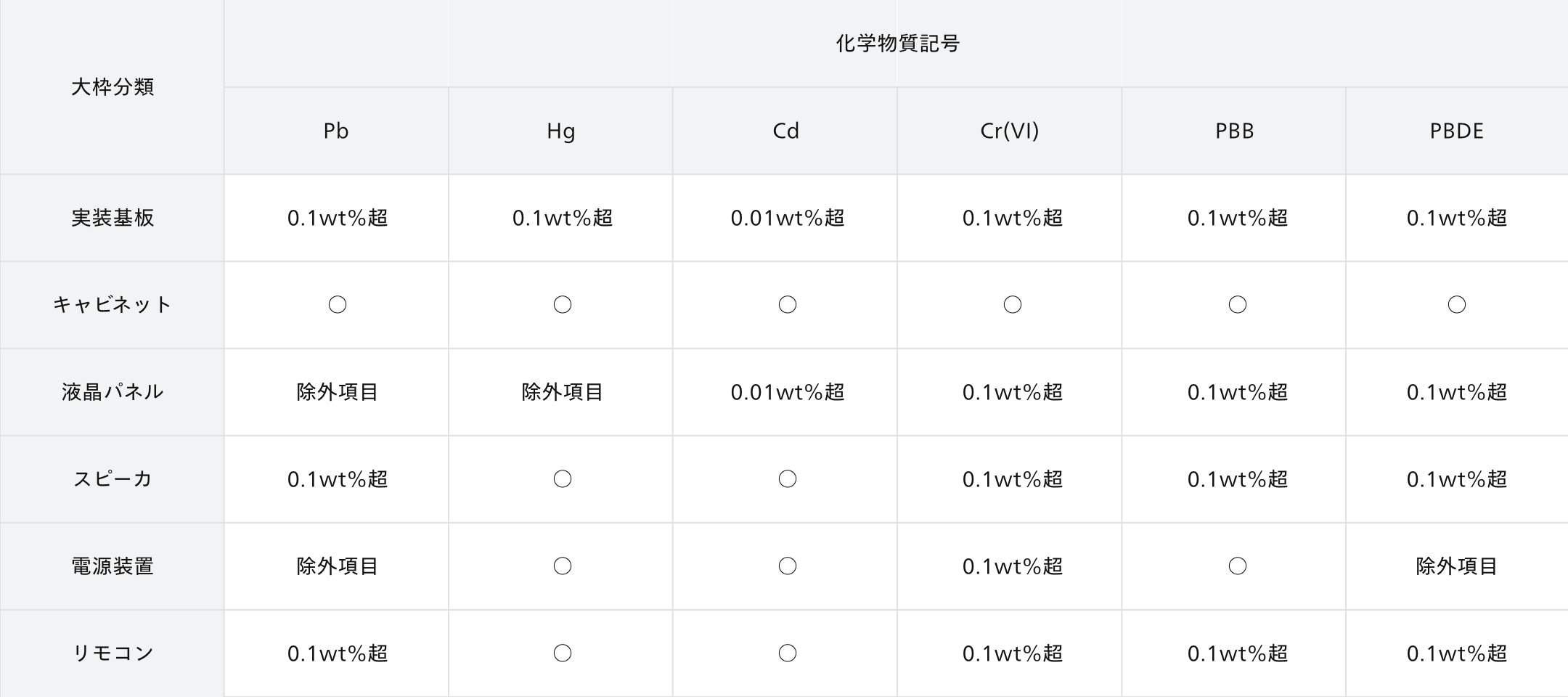This screenshot has height=697, width=1568.
Task: Click the Hg column header
Action: pyautogui.click(x=560, y=131)
